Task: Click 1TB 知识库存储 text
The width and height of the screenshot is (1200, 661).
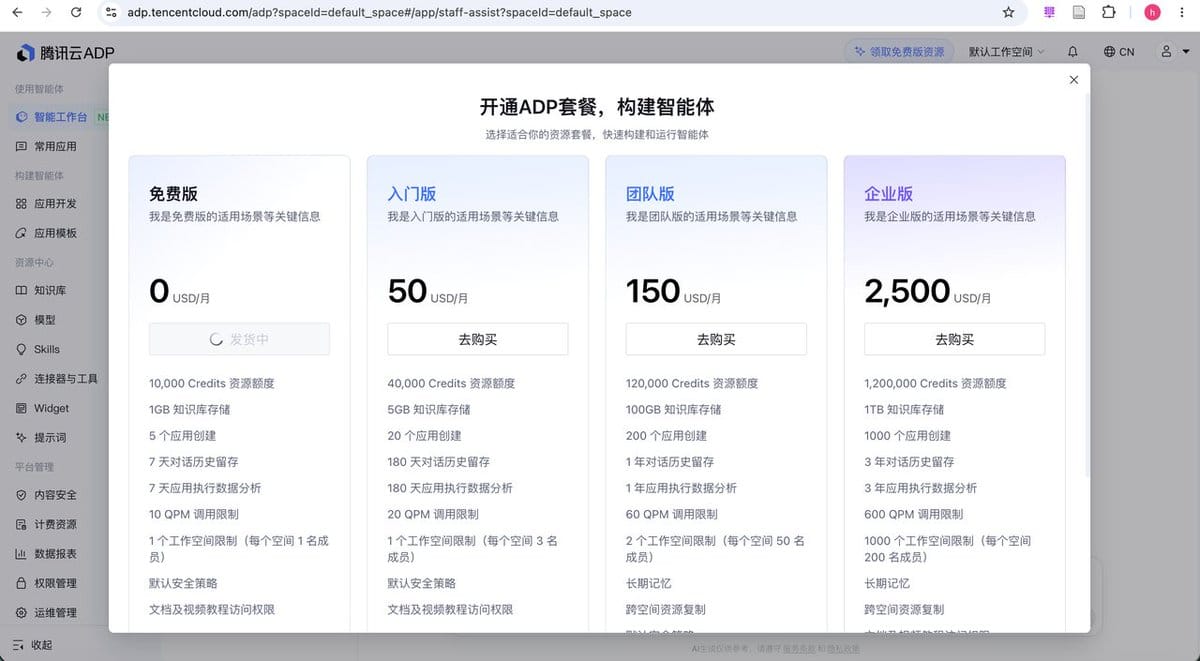Action: (x=904, y=409)
